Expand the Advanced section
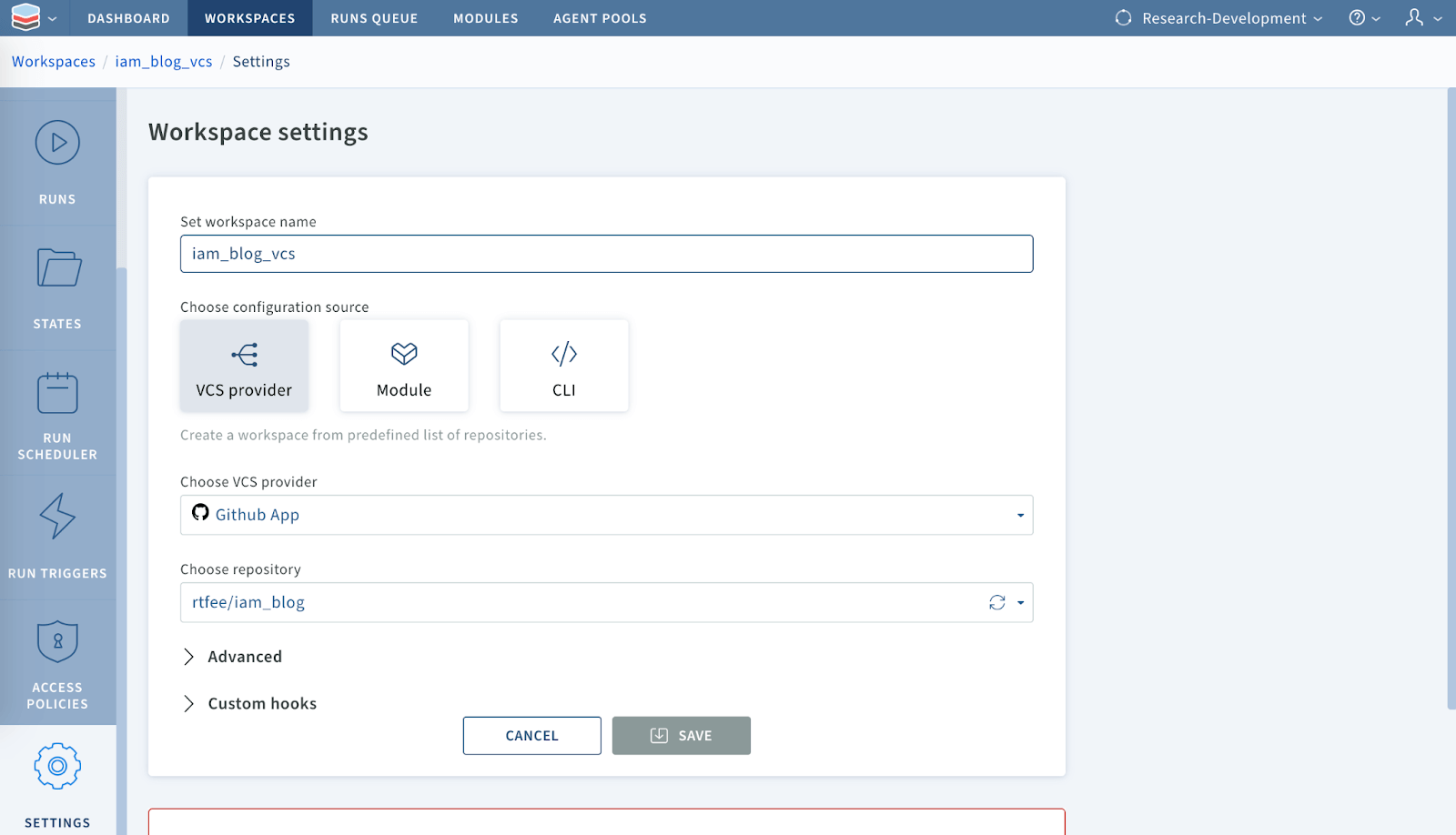 (233, 657)
